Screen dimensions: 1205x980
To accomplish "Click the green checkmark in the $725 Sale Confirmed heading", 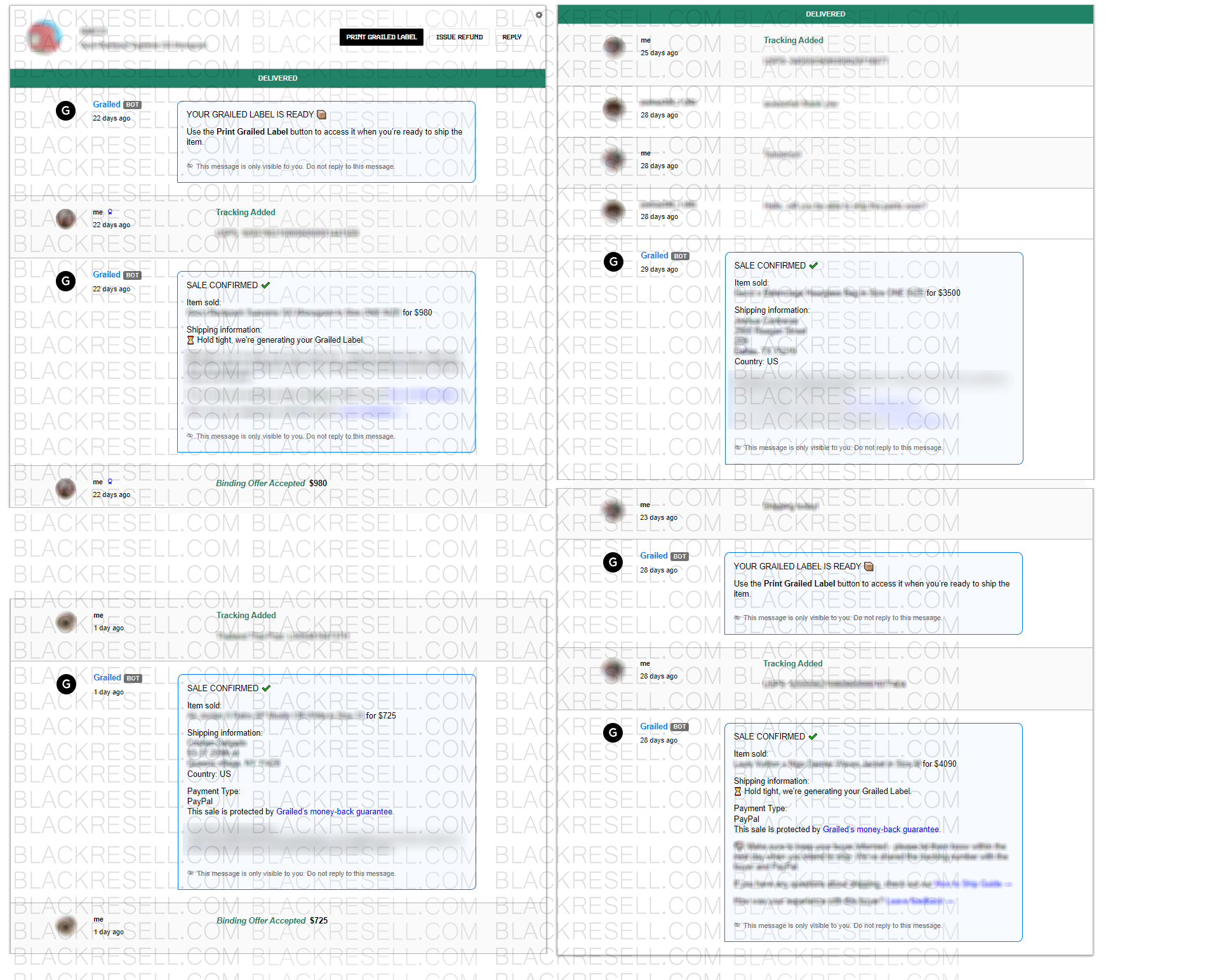I will (x=266, y=689).
